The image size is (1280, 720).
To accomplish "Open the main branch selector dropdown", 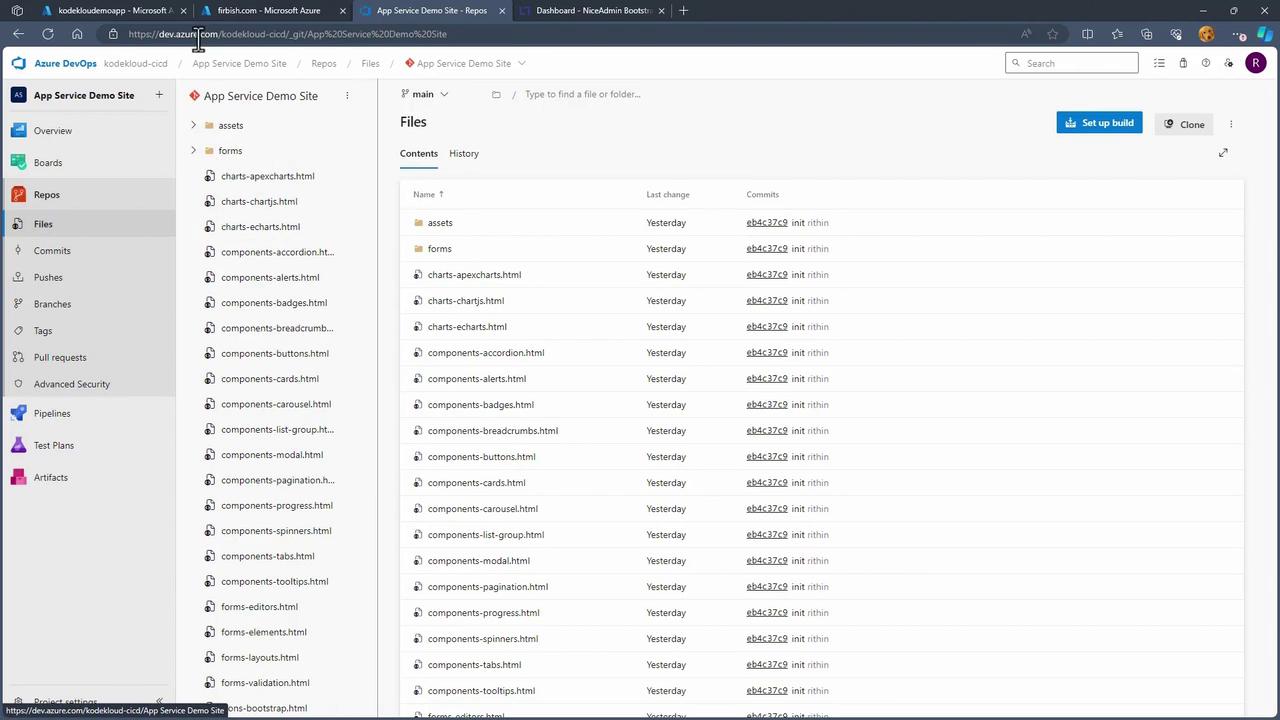I will point(424,94).
